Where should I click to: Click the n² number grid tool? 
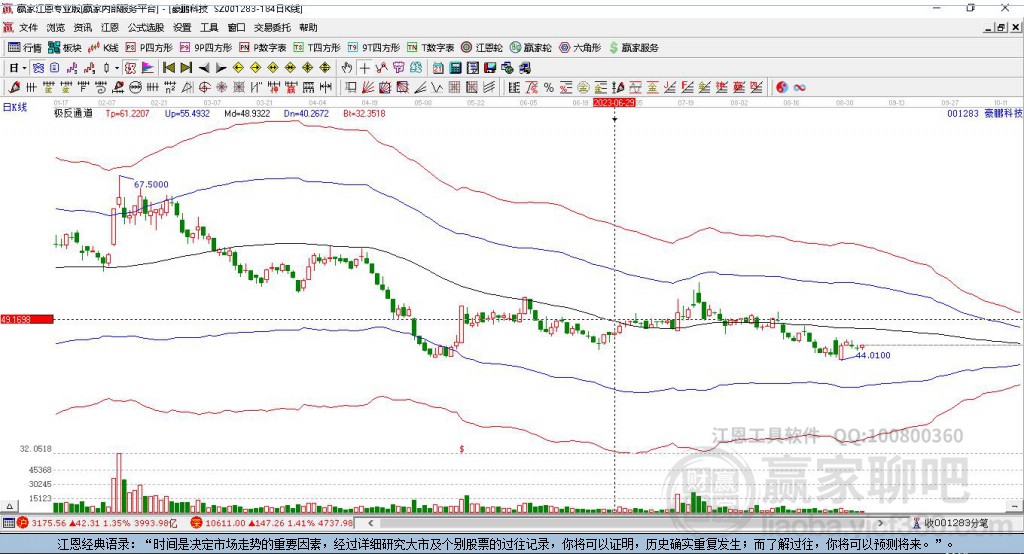170,88
